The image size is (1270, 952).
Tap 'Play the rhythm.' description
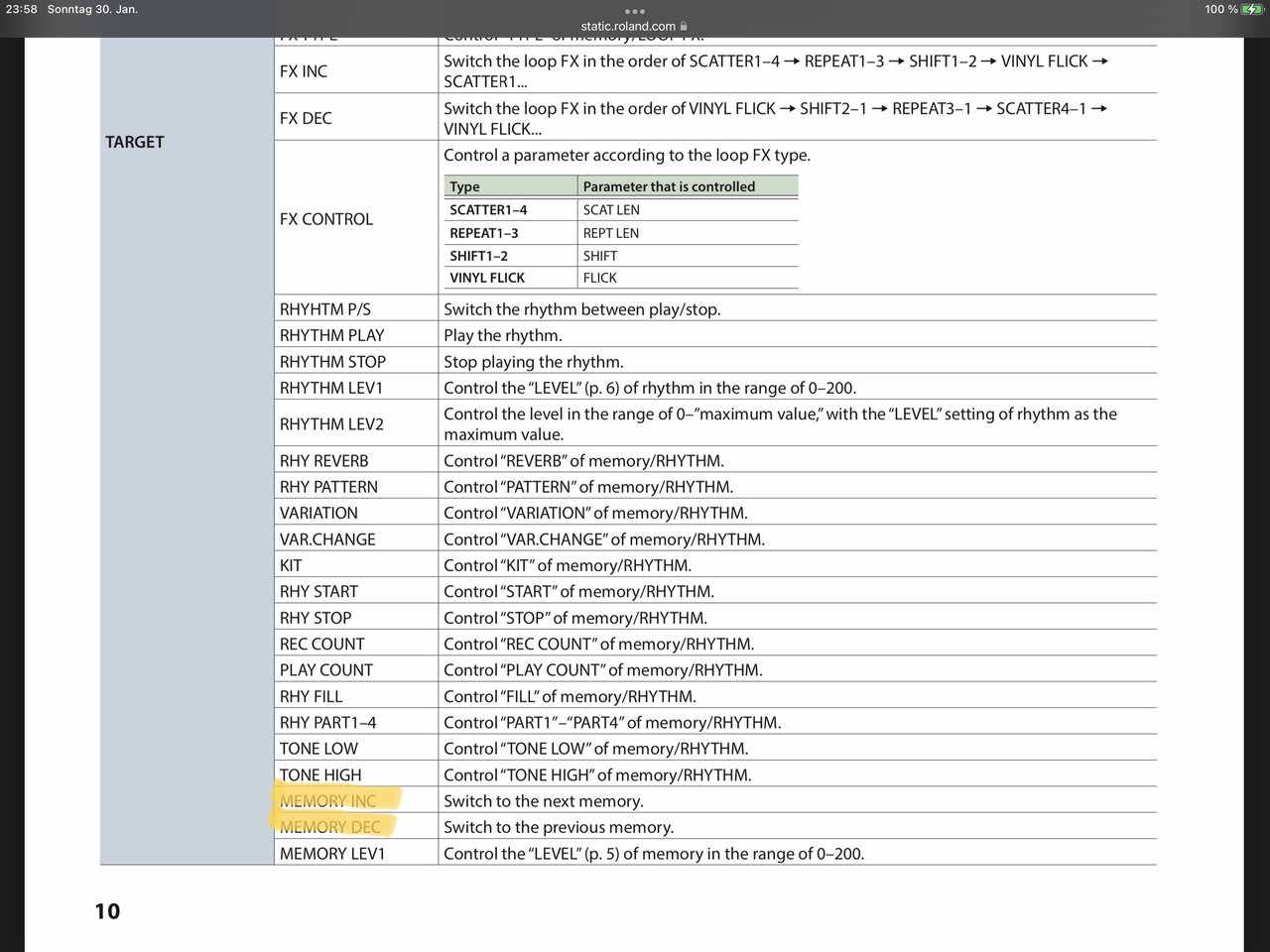[x=503, y=335]
